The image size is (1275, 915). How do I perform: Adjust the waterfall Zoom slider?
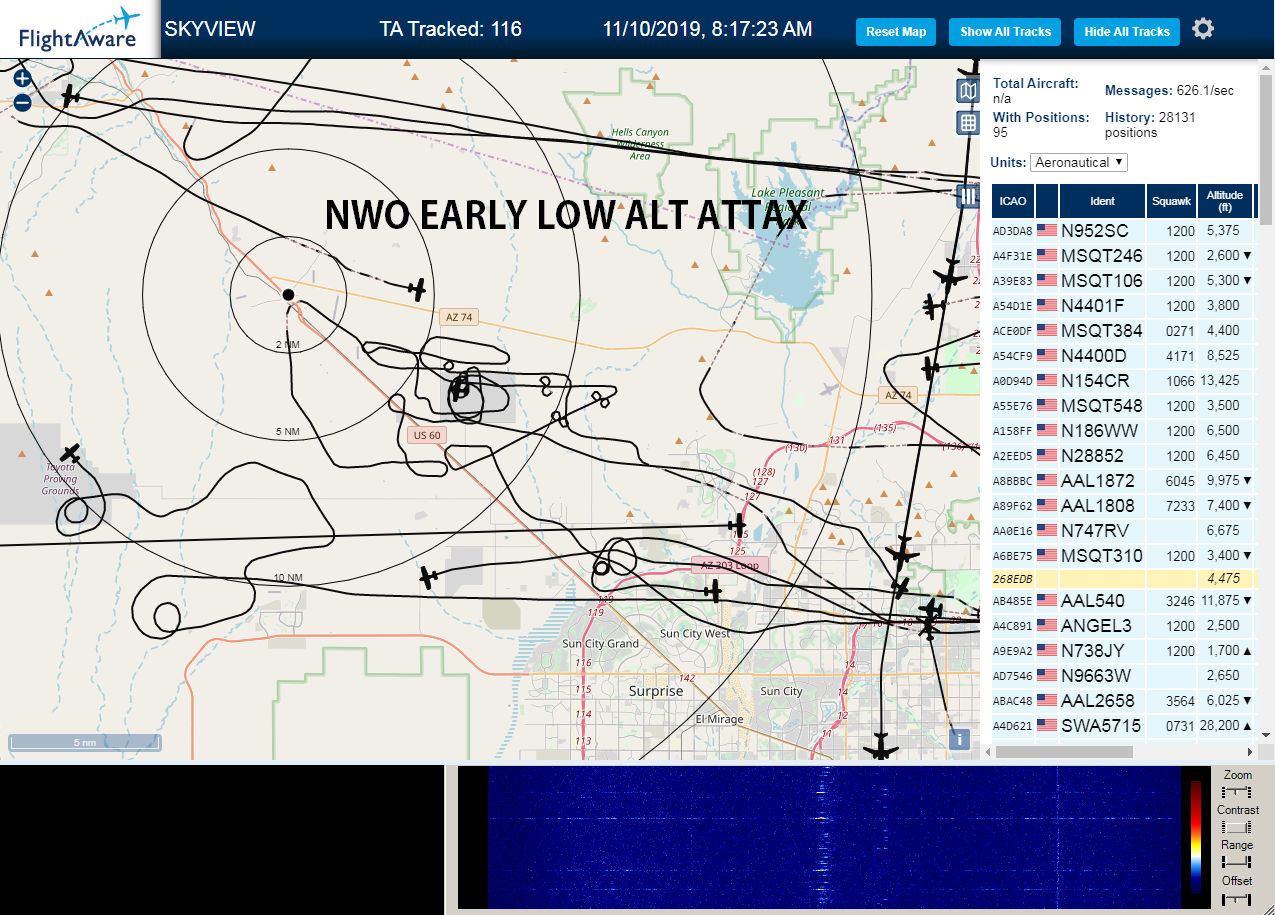point(1237,792)
